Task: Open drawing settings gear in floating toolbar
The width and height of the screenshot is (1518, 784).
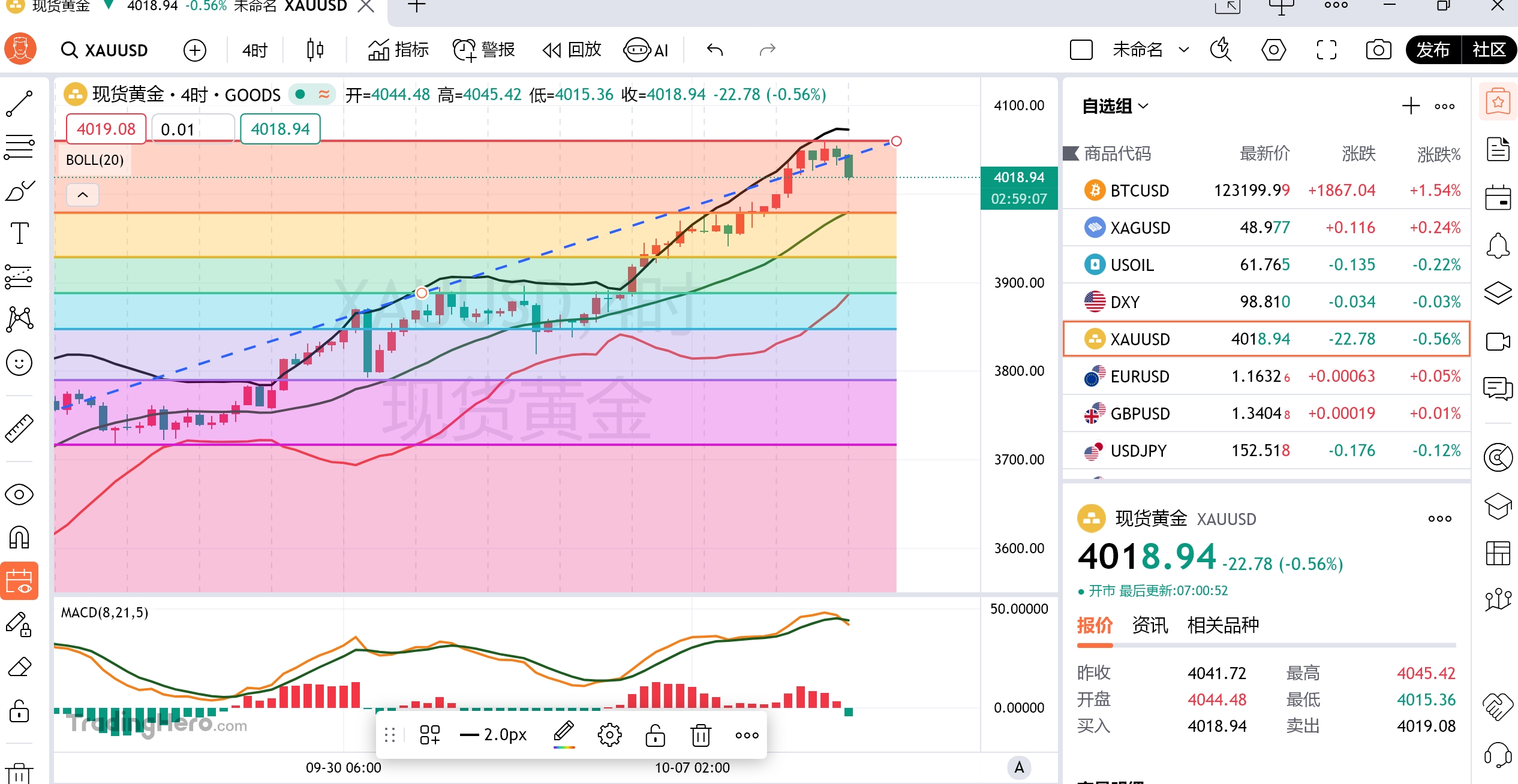Action: point(609,735)
